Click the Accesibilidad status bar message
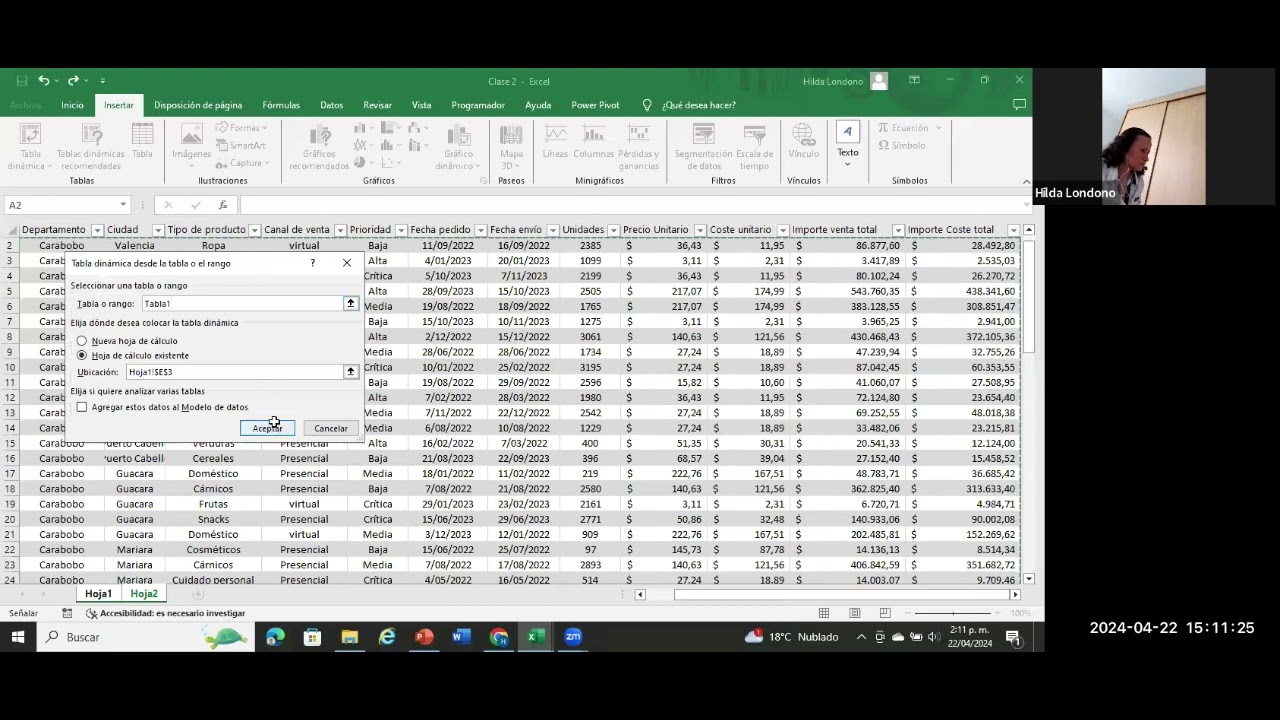This screenshot has height=720, width=1280. click(x=165, y=613)
